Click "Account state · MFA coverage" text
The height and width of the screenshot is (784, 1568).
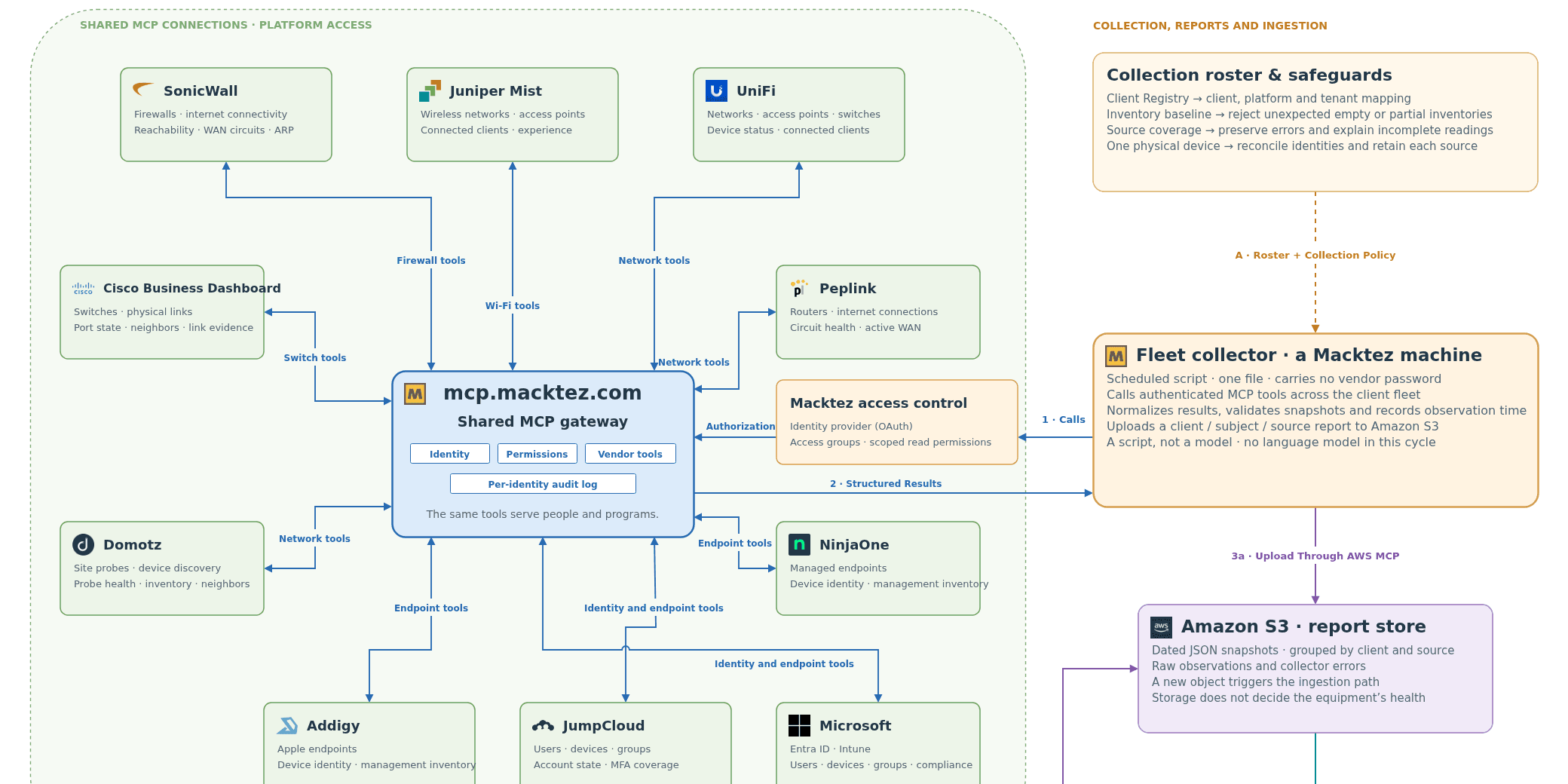coord(606,765)
